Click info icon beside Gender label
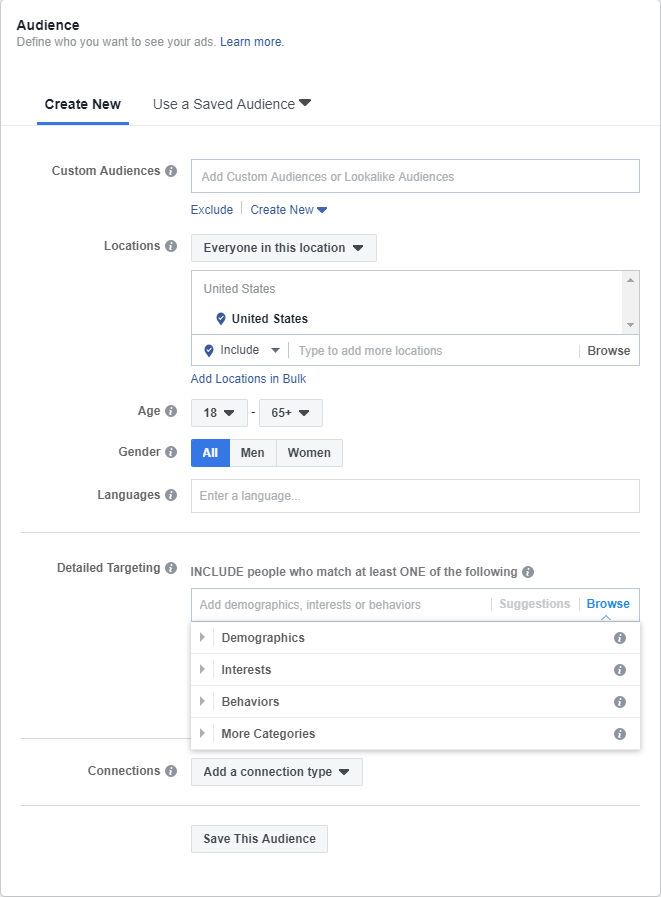Image resolution: width=661 pixels, height=897 pixels. click(171, 452)
